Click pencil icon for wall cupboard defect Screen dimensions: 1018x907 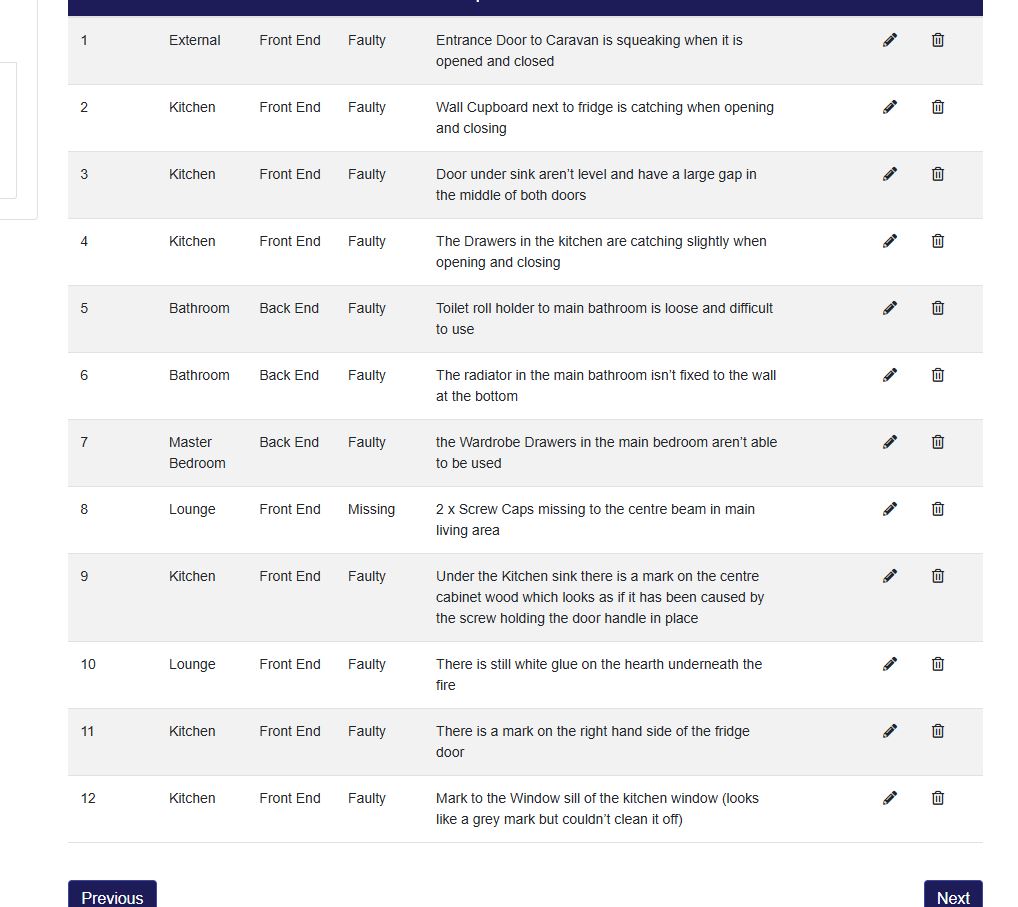tap(890, 107)
